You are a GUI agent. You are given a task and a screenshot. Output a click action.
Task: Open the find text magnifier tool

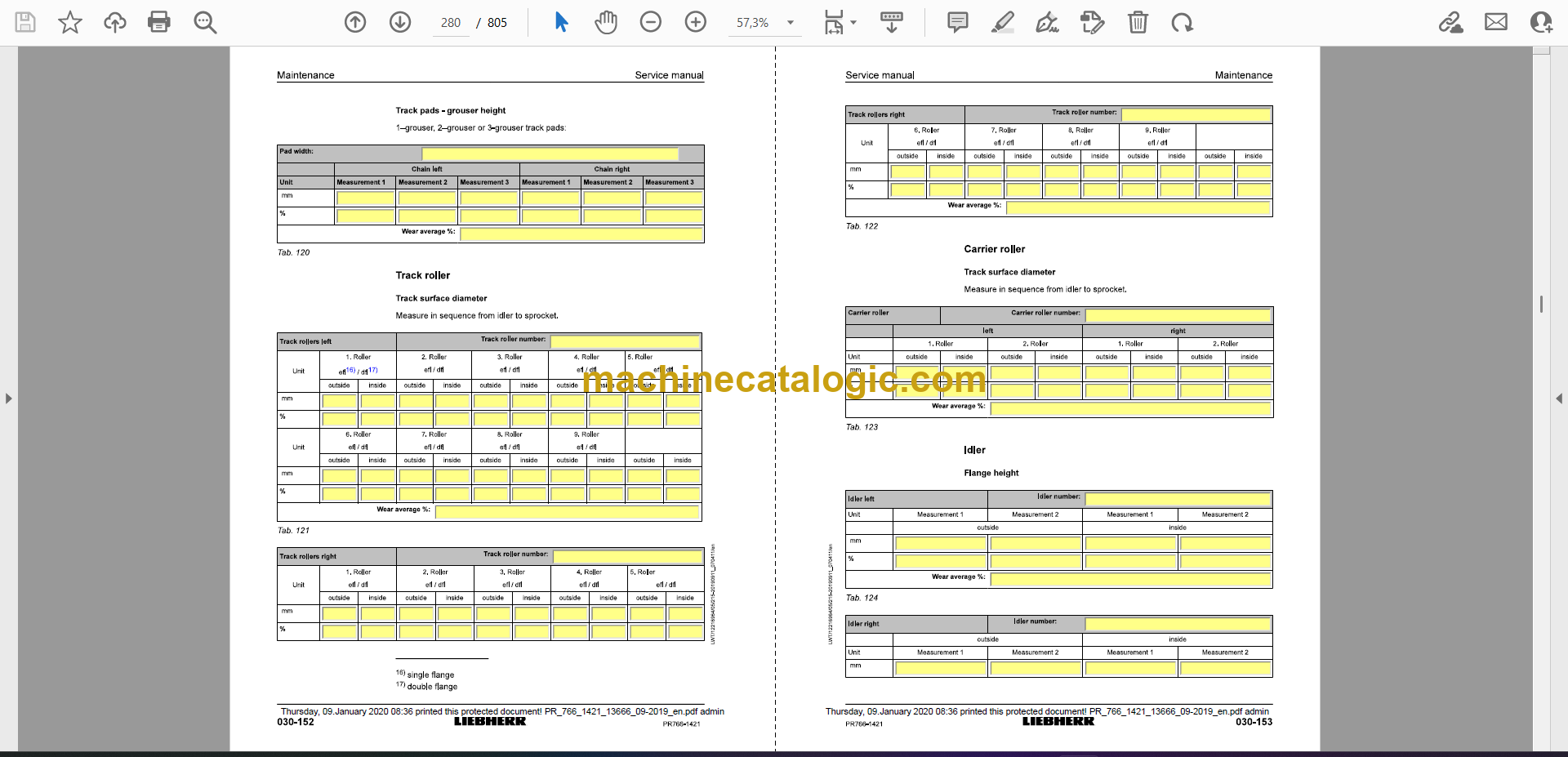click(205, 22)
